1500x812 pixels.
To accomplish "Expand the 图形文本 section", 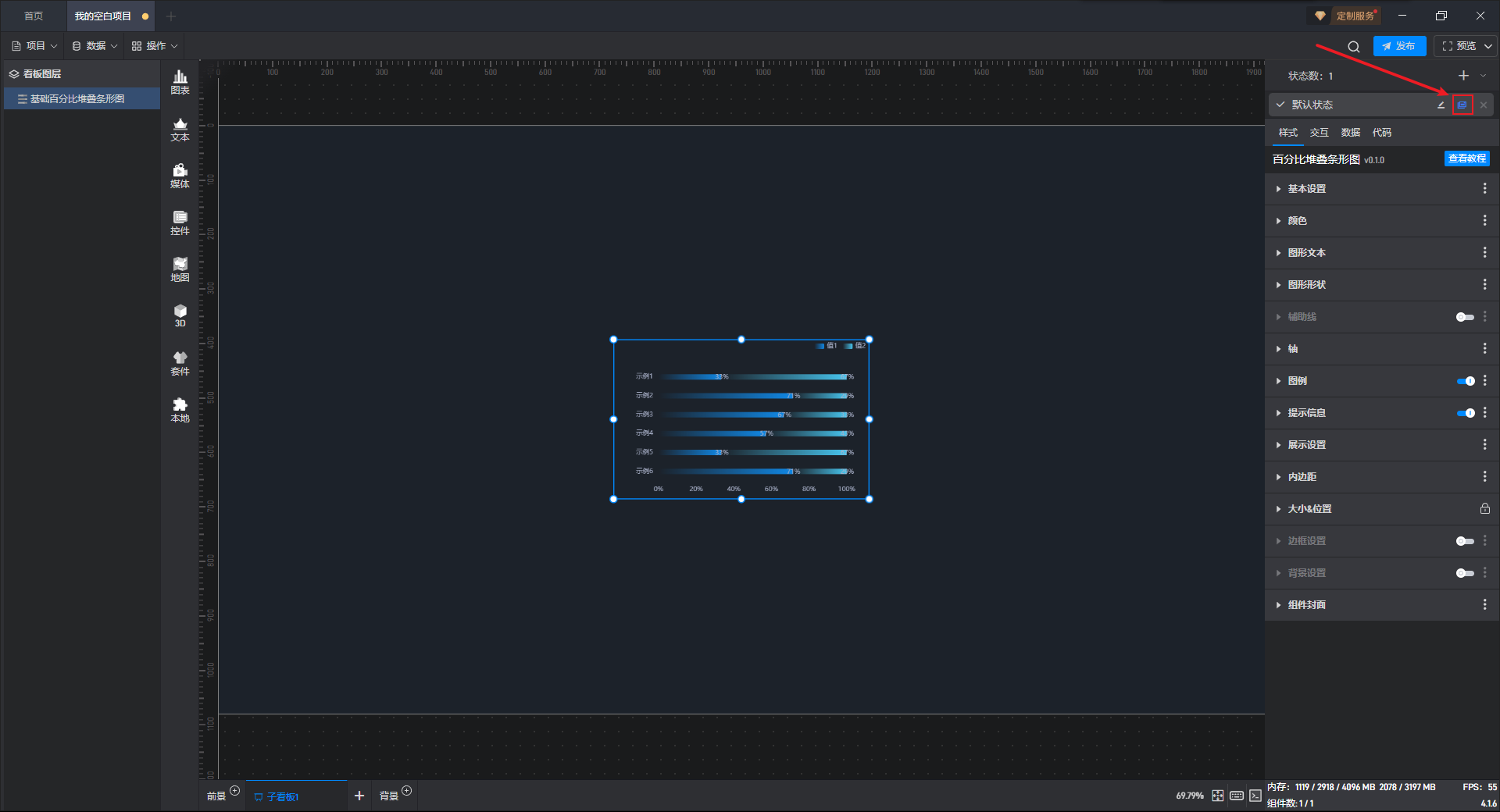I will [x=1278, y=253].
